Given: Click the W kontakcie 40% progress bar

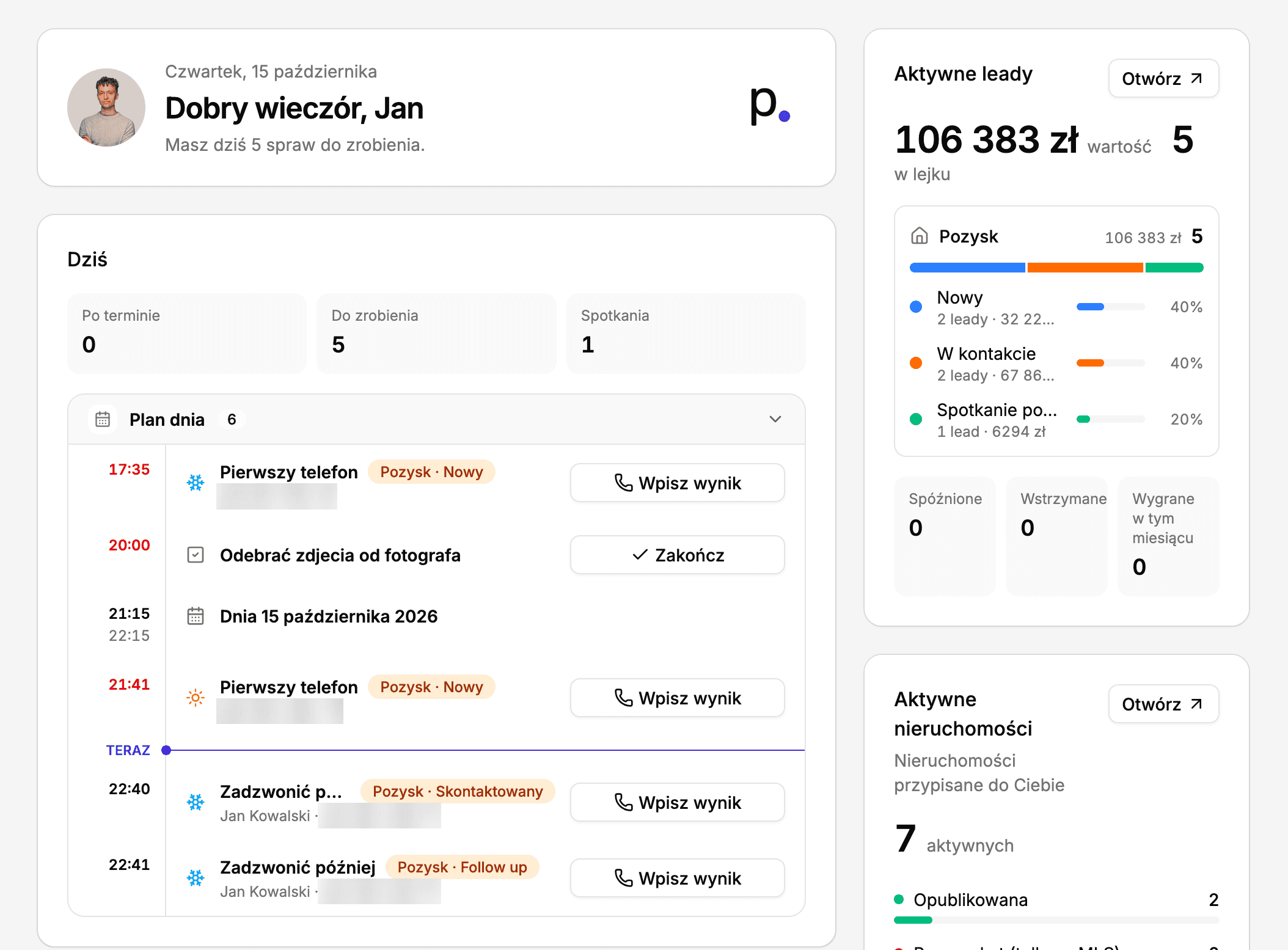Looking at the screenshot, I should 1110,363.
